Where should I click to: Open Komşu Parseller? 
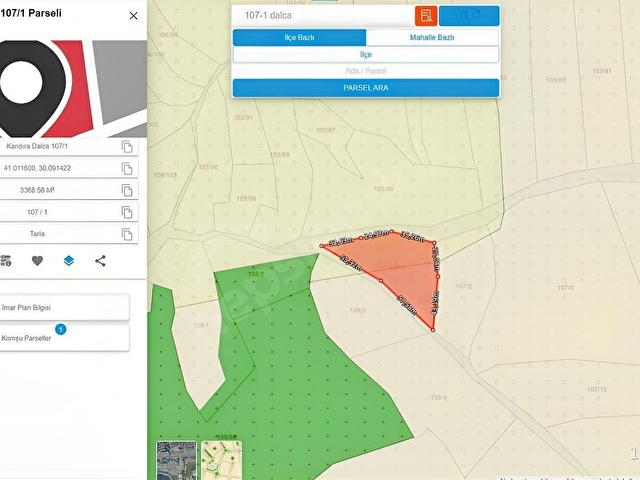coord(64,338)
